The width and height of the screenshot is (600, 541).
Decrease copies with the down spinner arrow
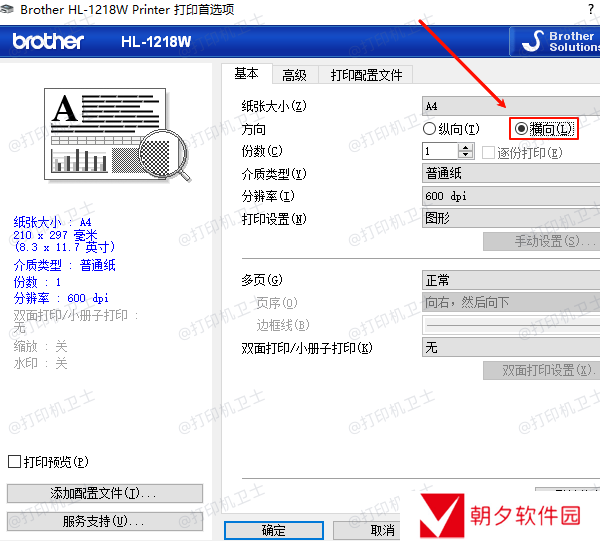click(x=466, y=156)
